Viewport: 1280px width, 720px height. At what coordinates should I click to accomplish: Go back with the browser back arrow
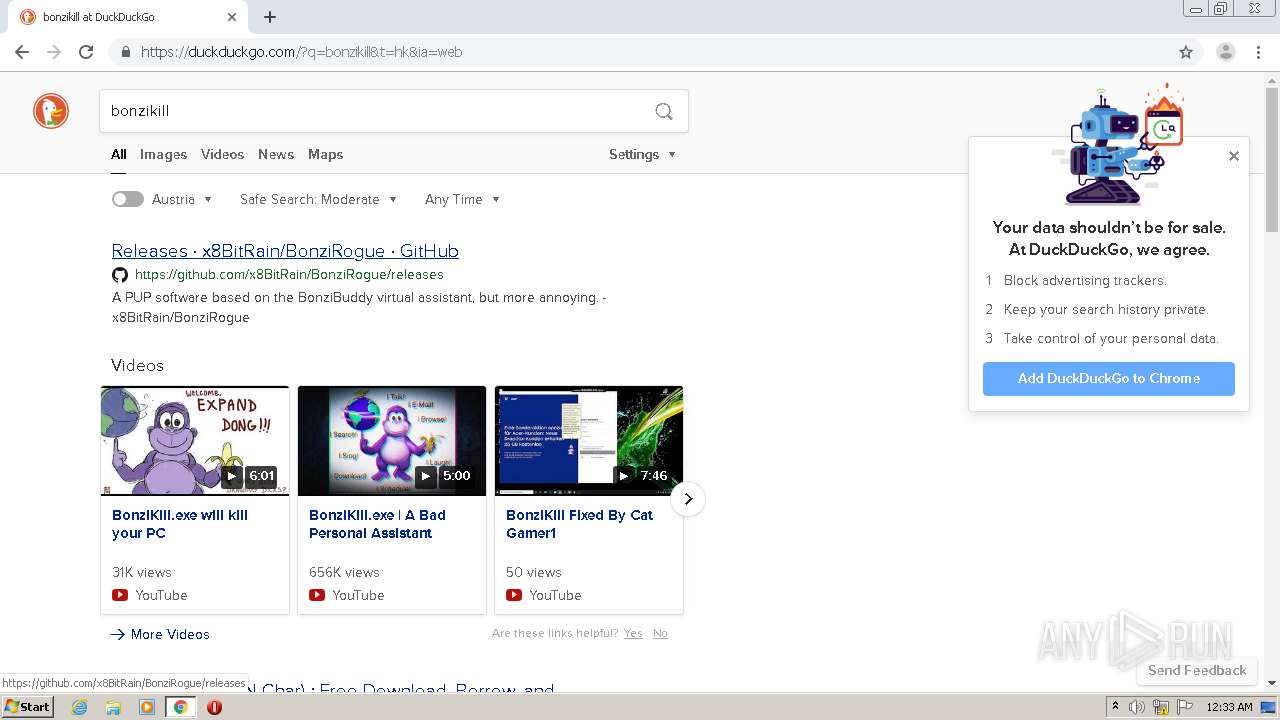point(22,52)
